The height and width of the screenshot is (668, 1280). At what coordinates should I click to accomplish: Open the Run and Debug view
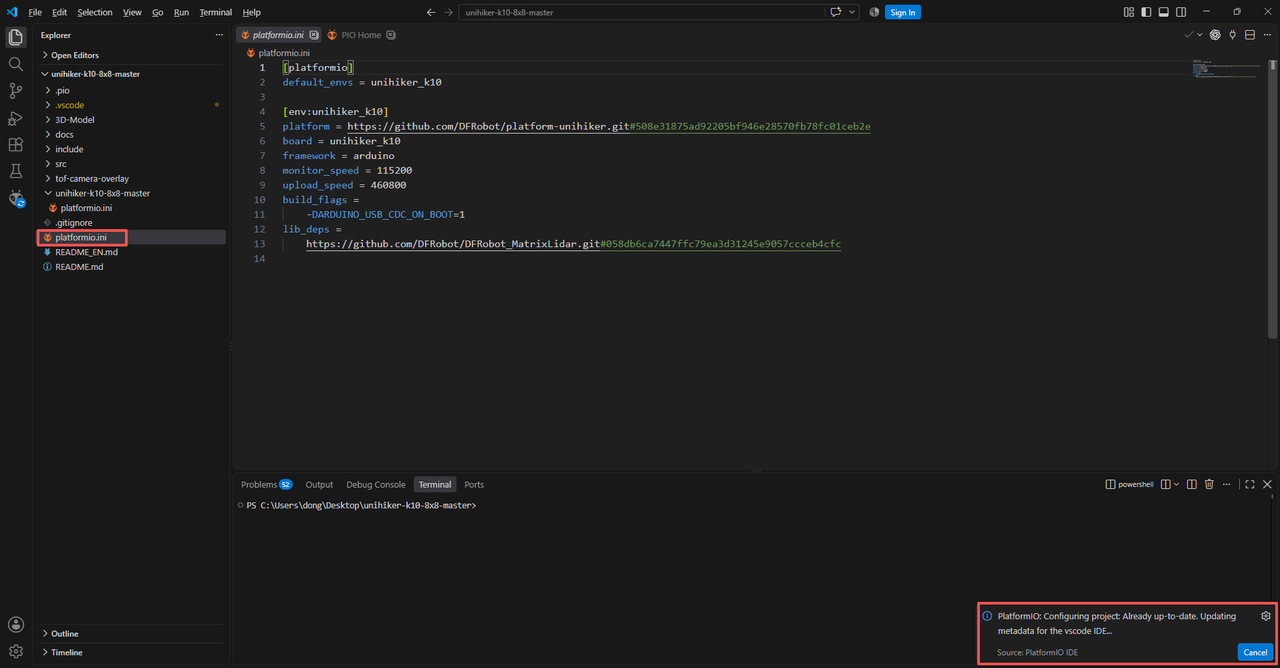(15, 118)
